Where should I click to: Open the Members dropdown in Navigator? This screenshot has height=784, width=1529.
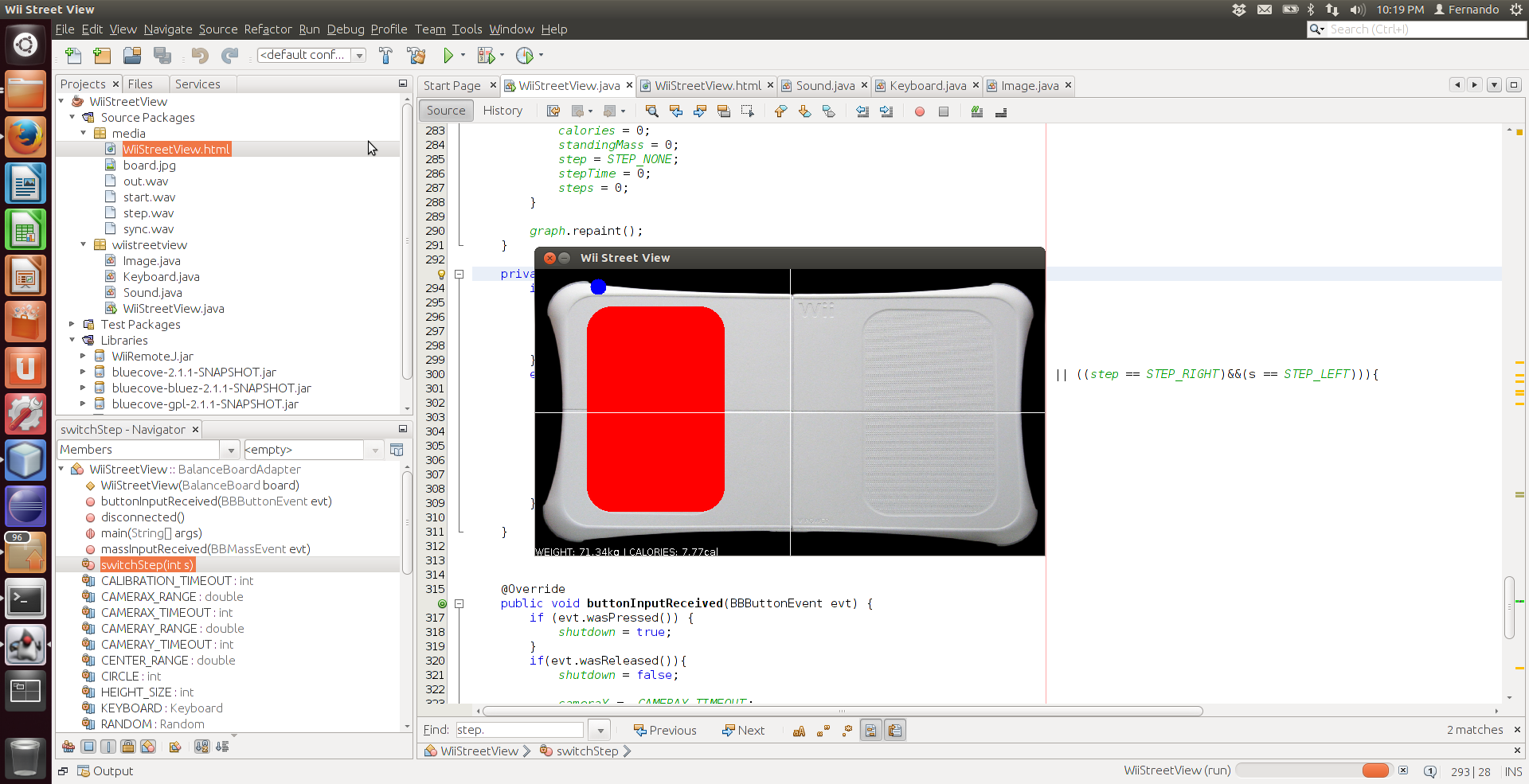(230, 450)
